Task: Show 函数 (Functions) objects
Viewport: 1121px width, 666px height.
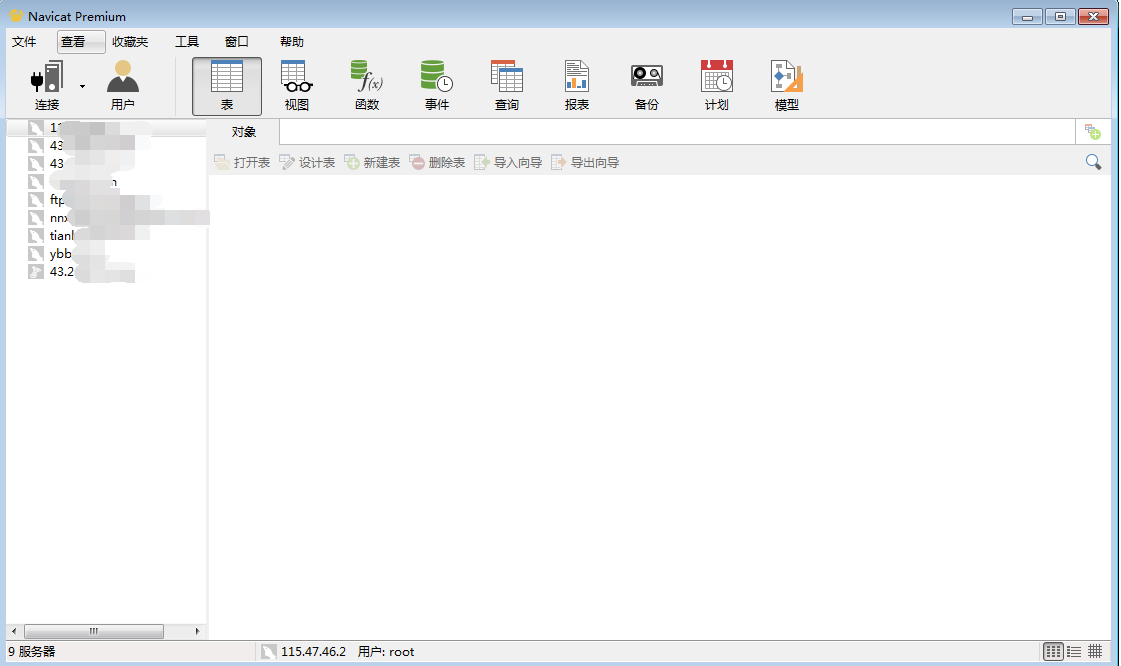Action: coord(367,86)
